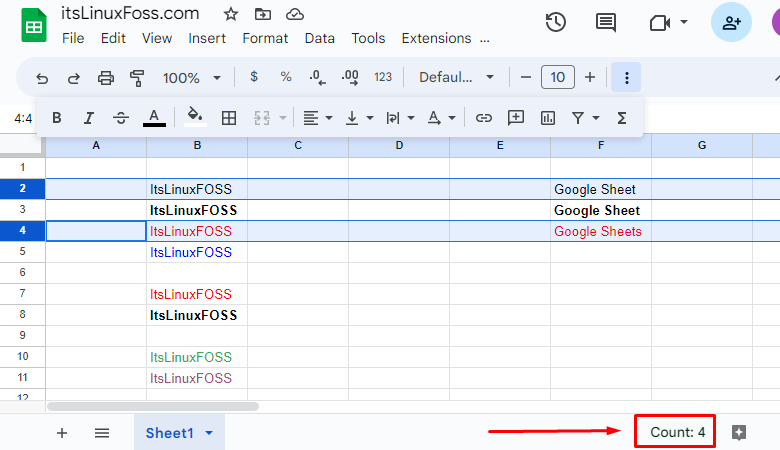Select the Paint format roller icon
The height and width of the screenshot is (450, 780).
[137, 78]
